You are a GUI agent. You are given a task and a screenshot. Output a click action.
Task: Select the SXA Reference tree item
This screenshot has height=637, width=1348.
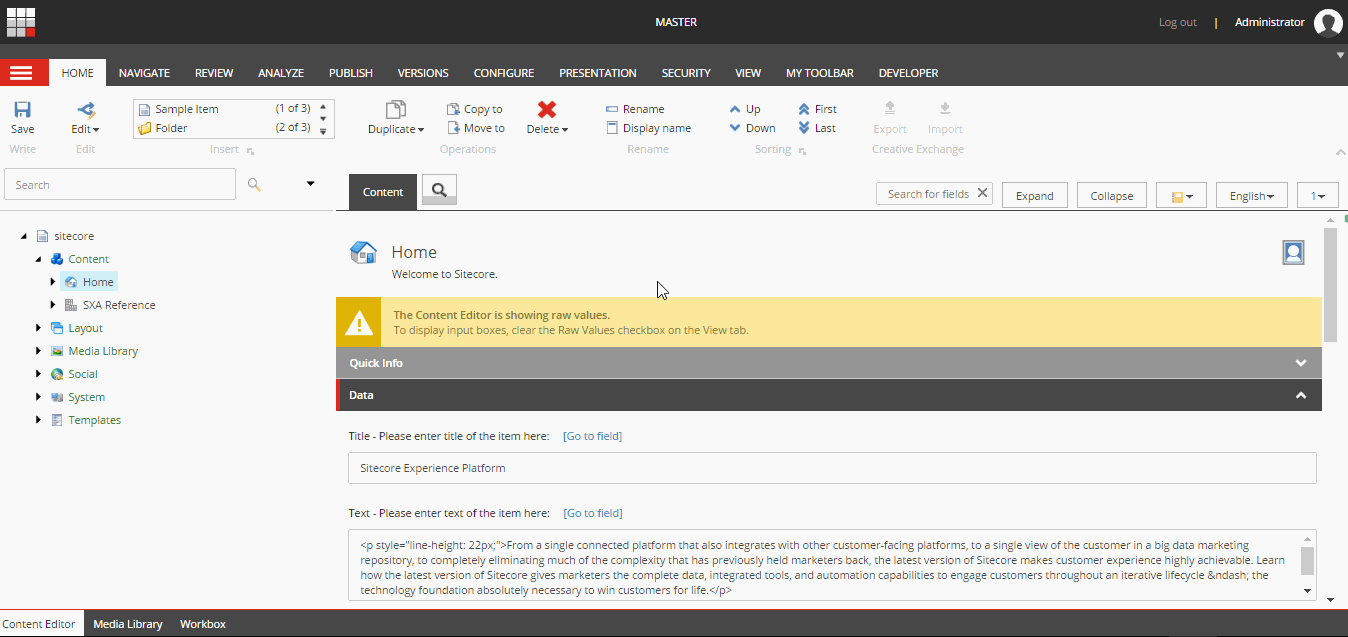(x=119, y=305)
